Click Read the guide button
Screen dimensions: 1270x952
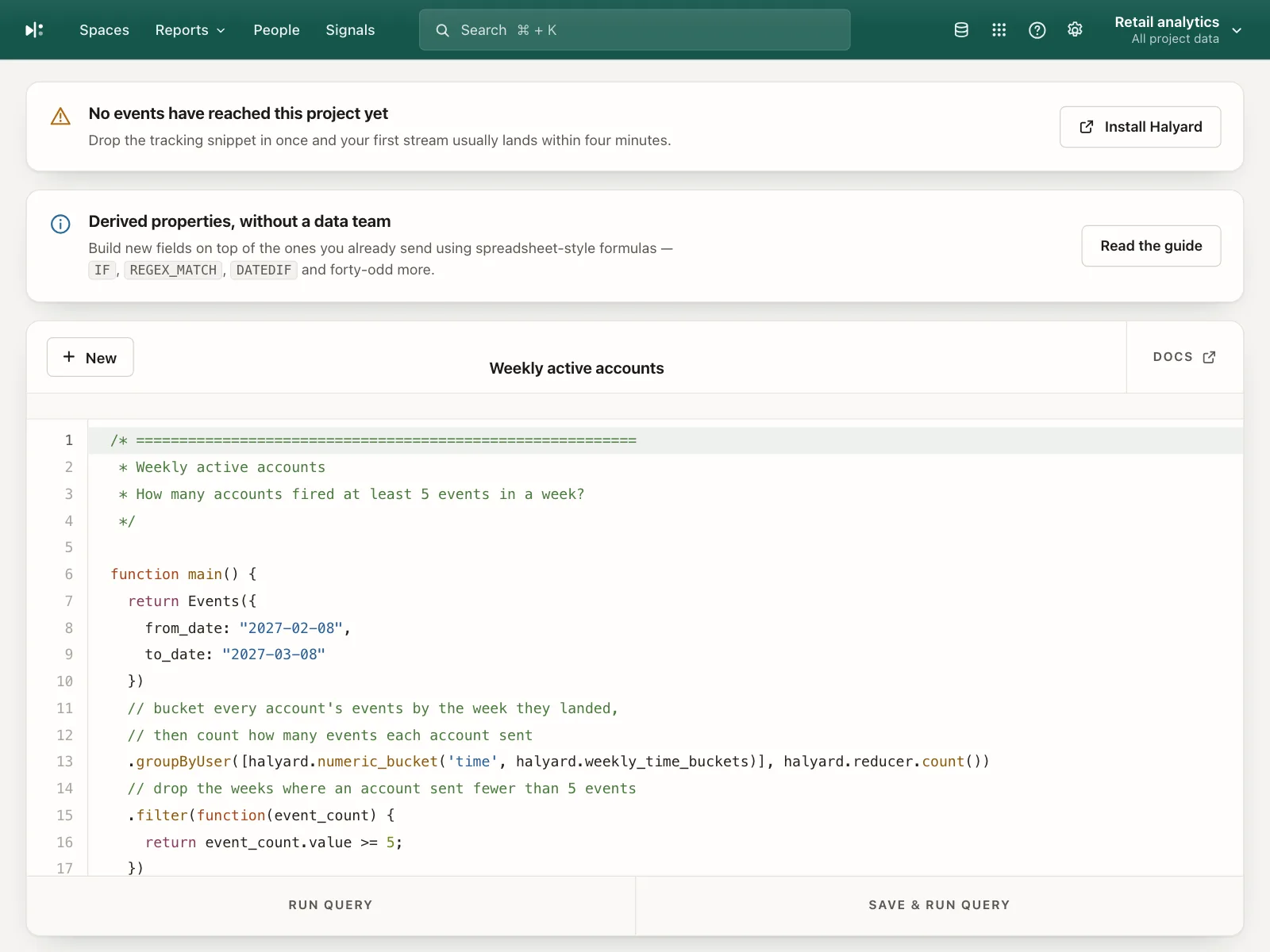(1151, 246)
